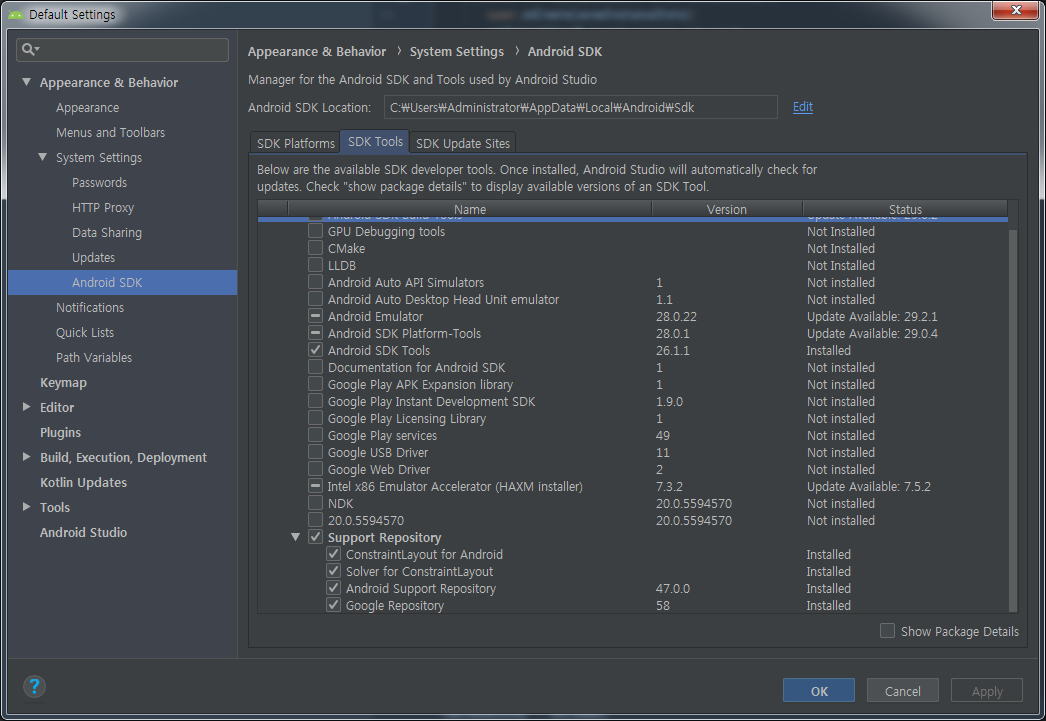Click the Edit SDK location link
This screenshot has width=1046, height=721.
tap(803, 107)
